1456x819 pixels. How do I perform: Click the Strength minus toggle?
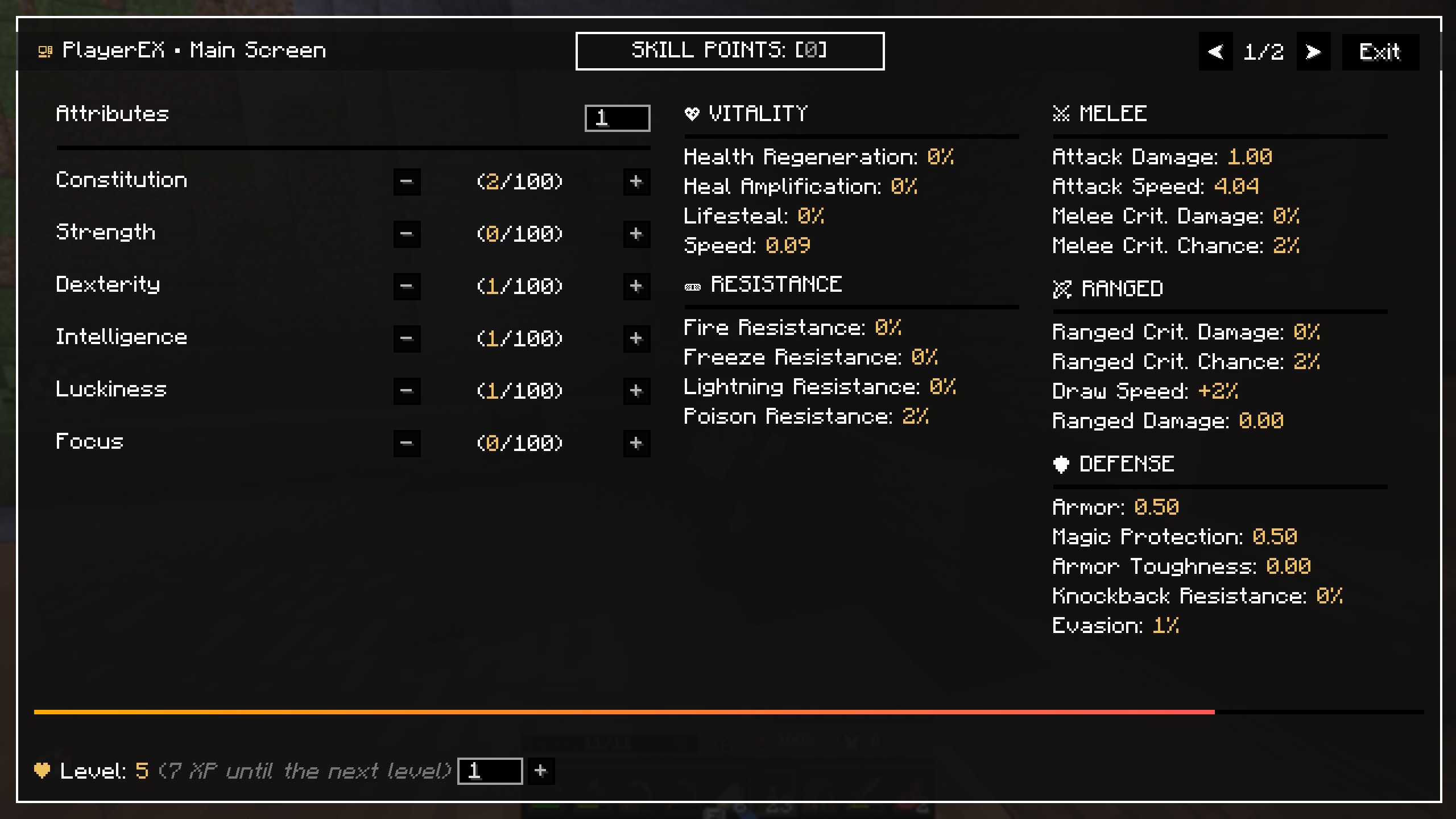coord(406,232)
